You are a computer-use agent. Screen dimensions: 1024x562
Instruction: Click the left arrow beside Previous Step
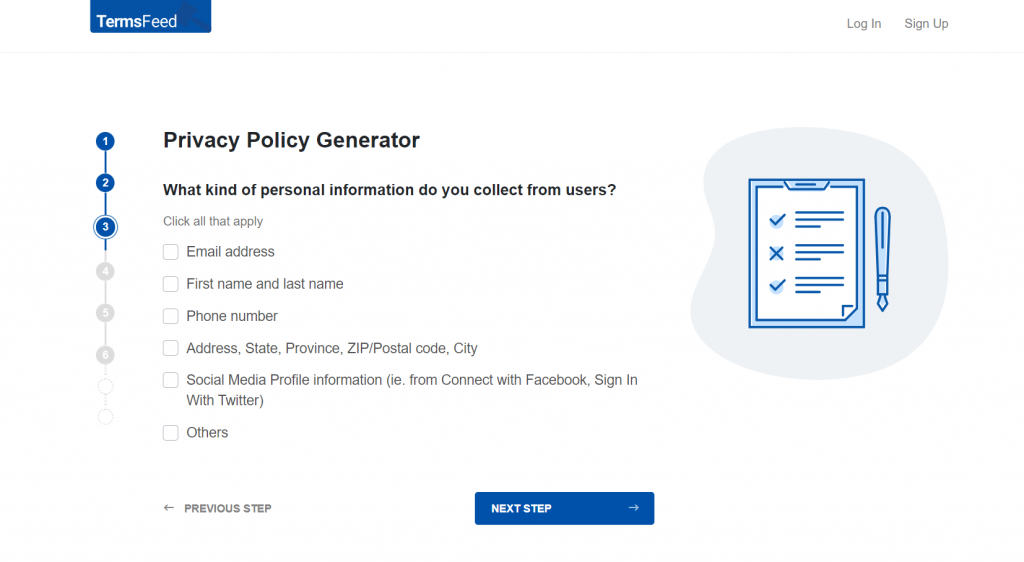coord(169,508)
